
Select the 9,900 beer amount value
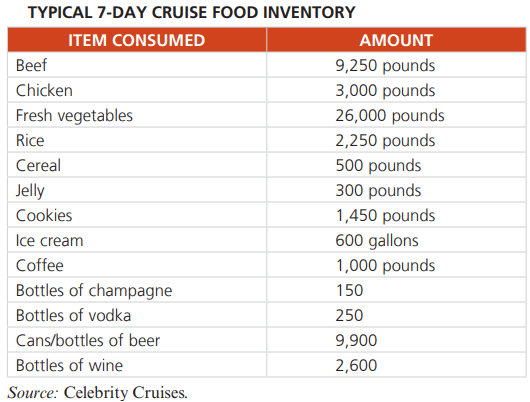coord(356,341)
